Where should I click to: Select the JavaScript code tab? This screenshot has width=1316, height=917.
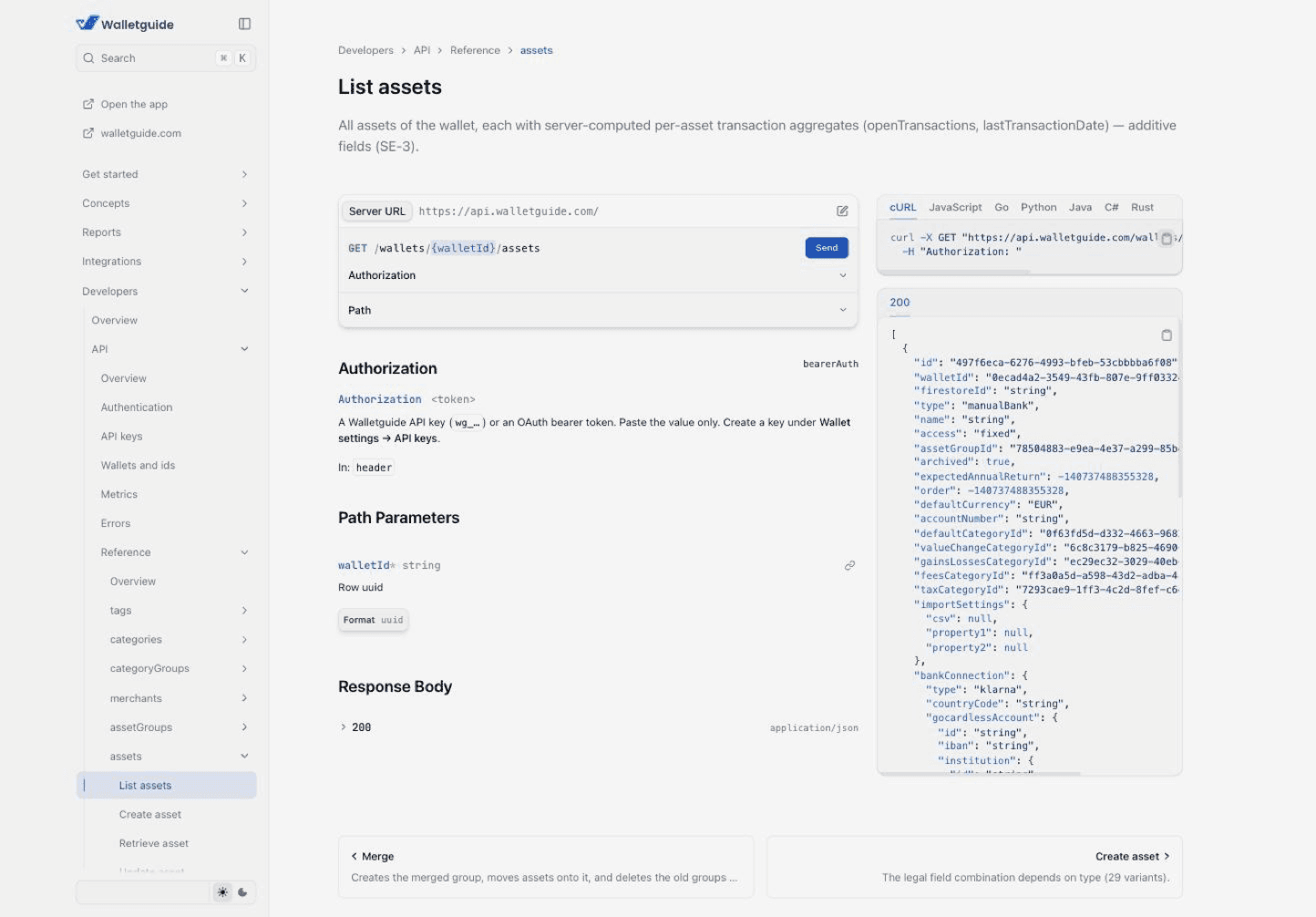(955, 207)
